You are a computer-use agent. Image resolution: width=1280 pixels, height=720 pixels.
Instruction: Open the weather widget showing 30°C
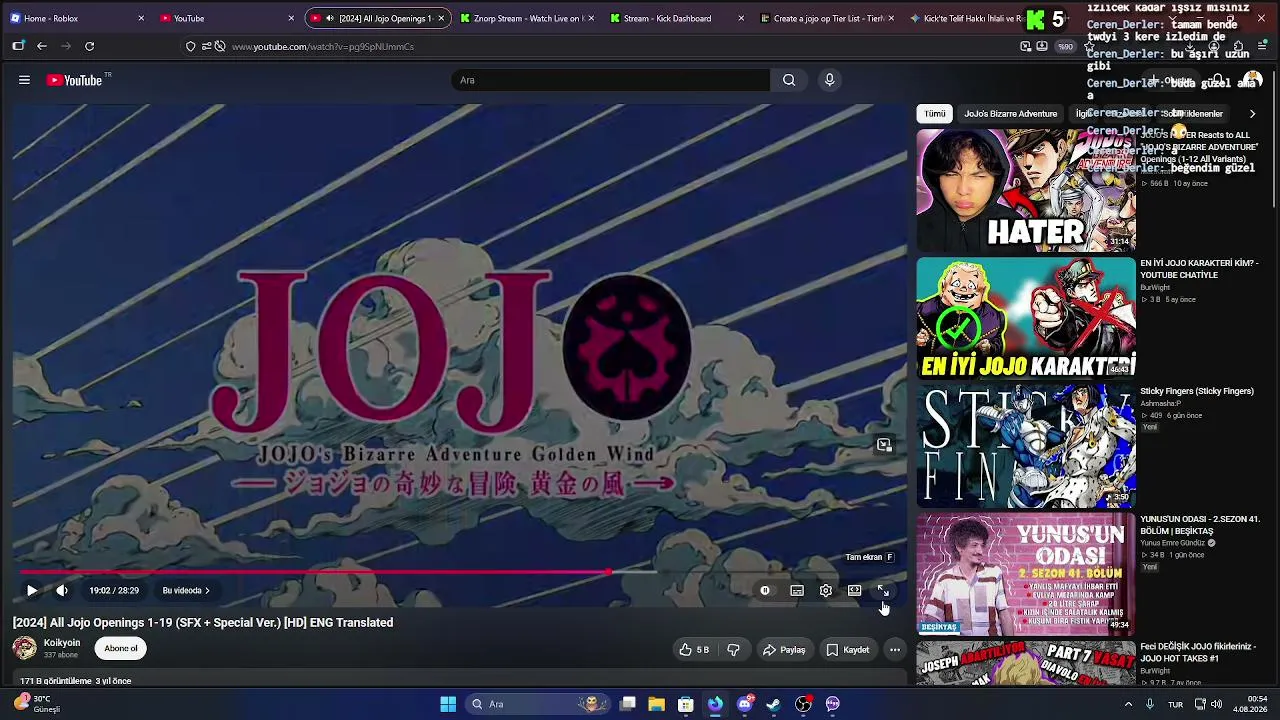pos(38,704)
